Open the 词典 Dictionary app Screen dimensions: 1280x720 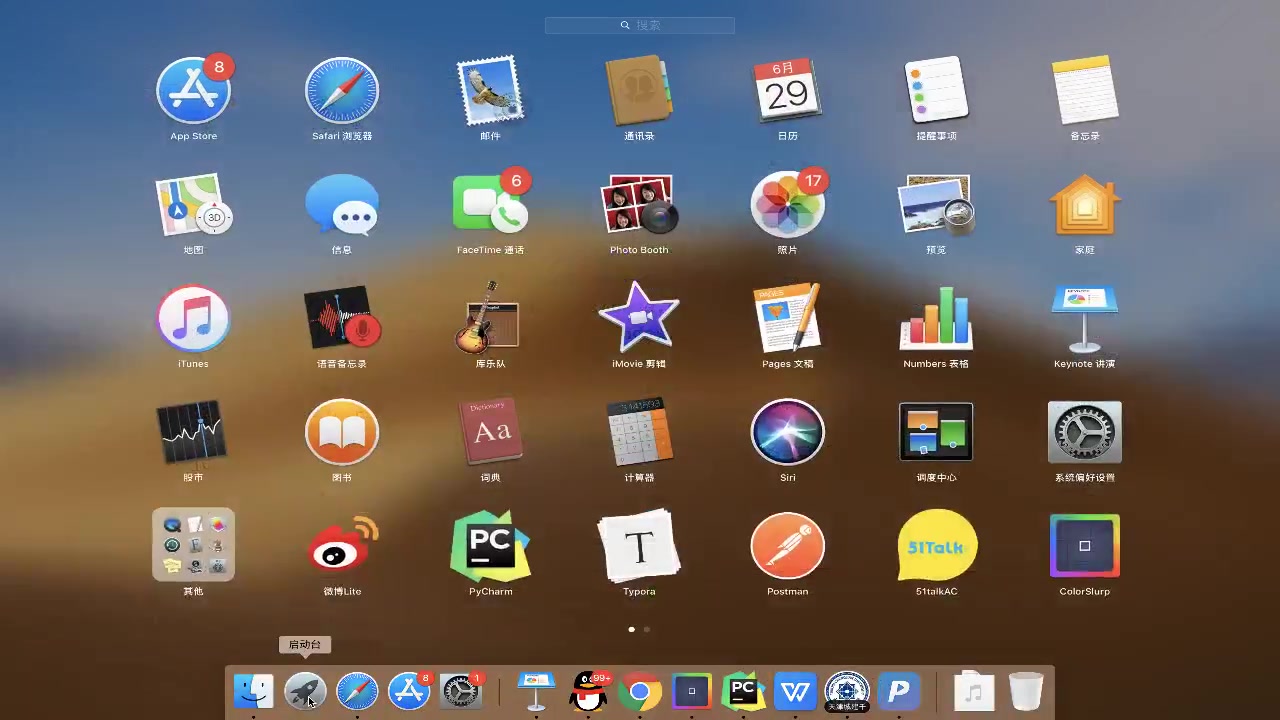(x=490, y=432)
